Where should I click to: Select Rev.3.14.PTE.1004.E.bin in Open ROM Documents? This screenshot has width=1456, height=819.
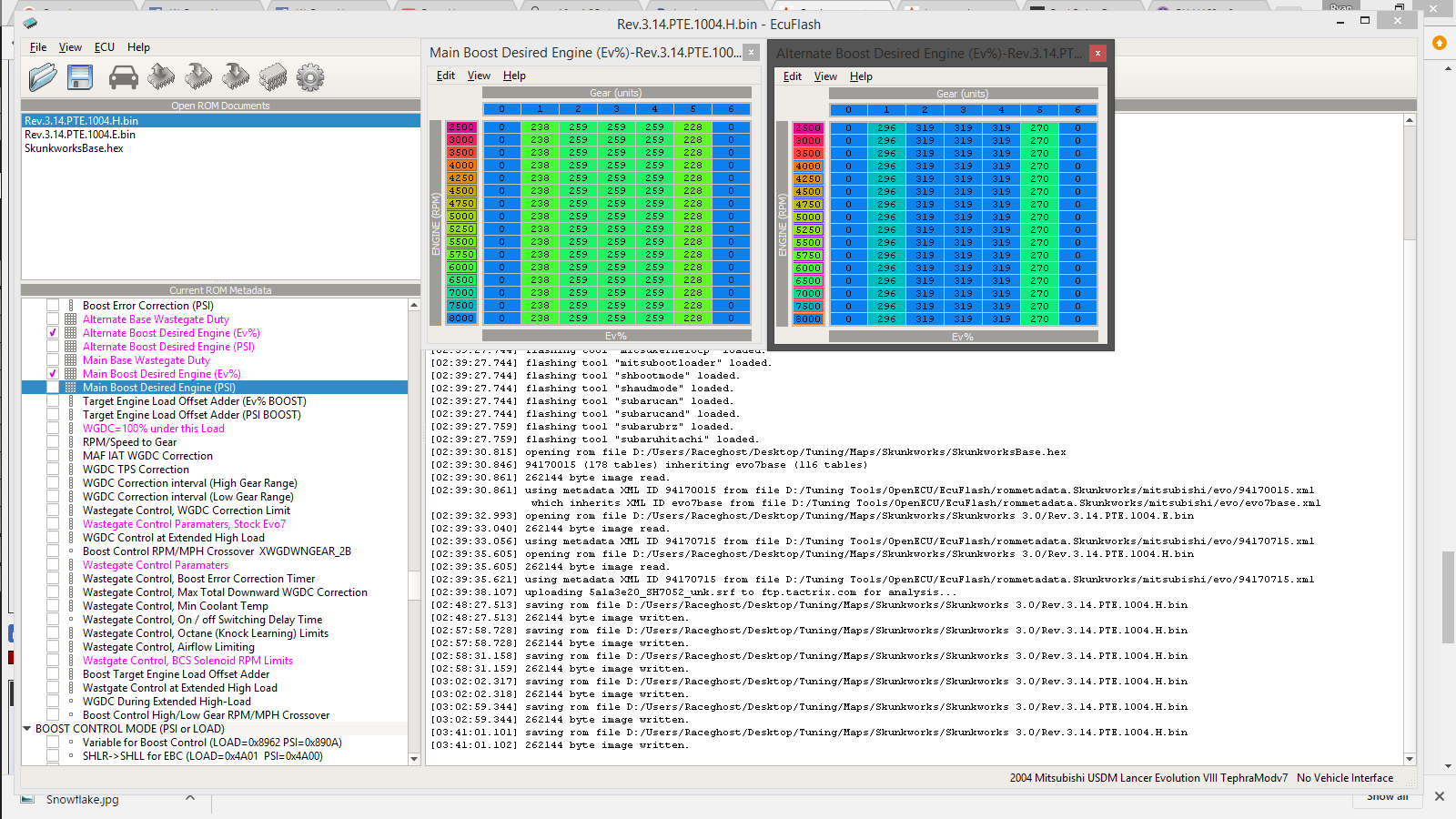(x=80, y=135)
